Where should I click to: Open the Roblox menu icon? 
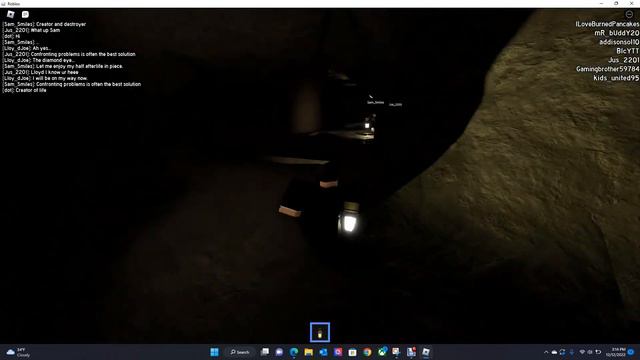[x=11, y=14]
